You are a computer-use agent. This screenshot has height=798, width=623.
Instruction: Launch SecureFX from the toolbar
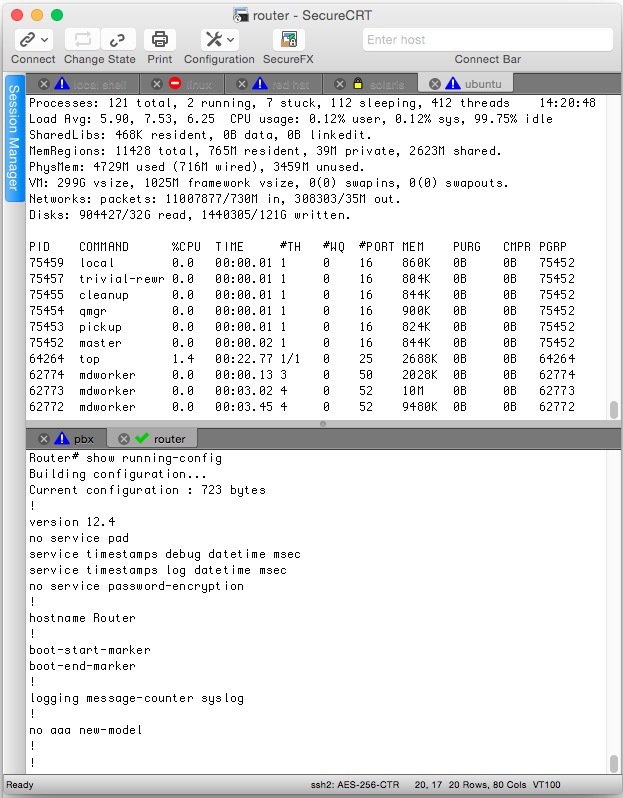(288, 39)
